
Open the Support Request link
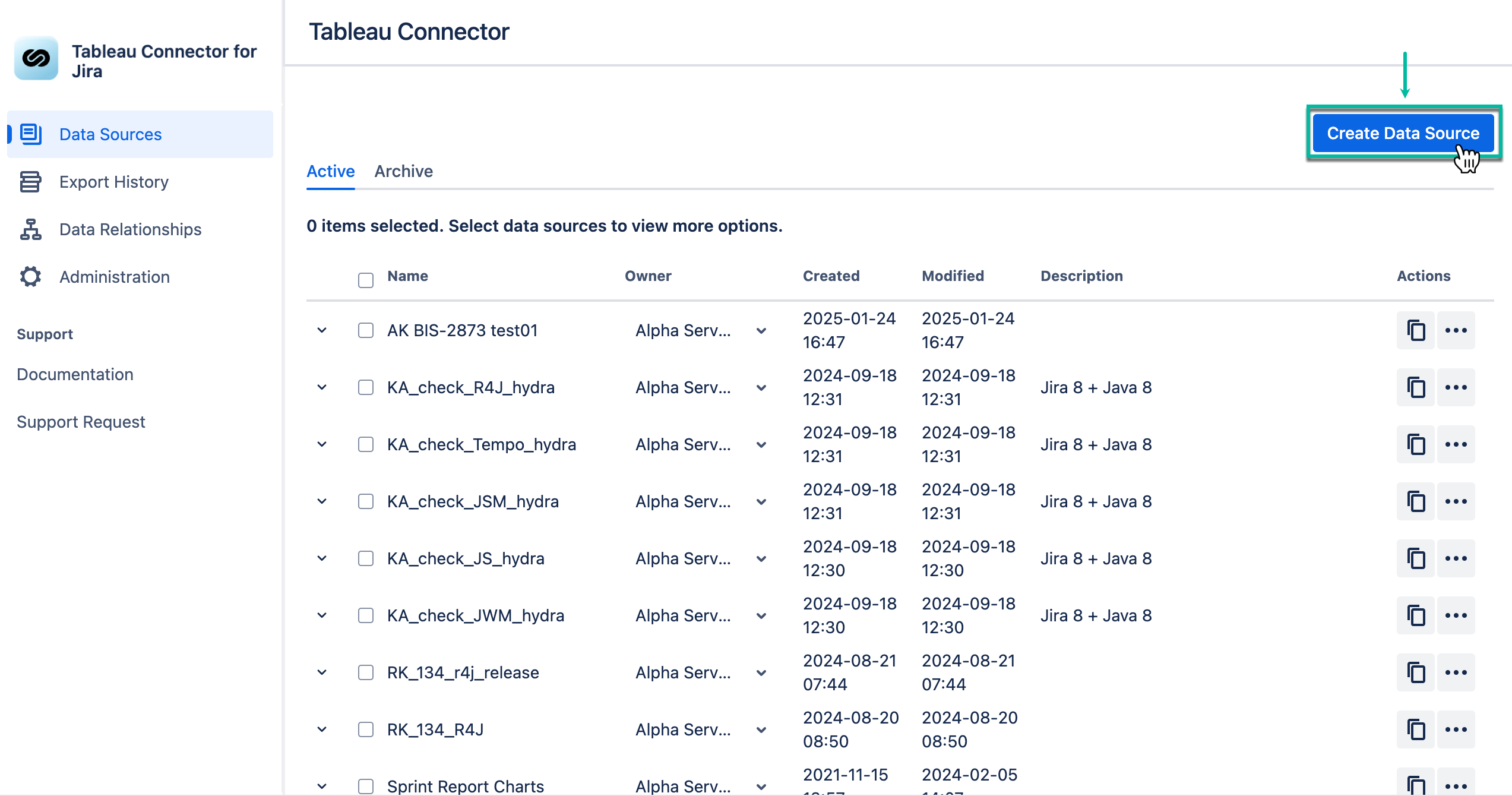click(x=81, y=422)
